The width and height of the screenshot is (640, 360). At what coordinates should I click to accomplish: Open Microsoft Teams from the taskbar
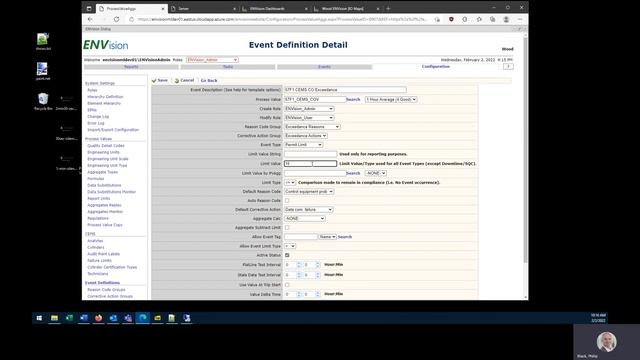[x=128, y=318]
